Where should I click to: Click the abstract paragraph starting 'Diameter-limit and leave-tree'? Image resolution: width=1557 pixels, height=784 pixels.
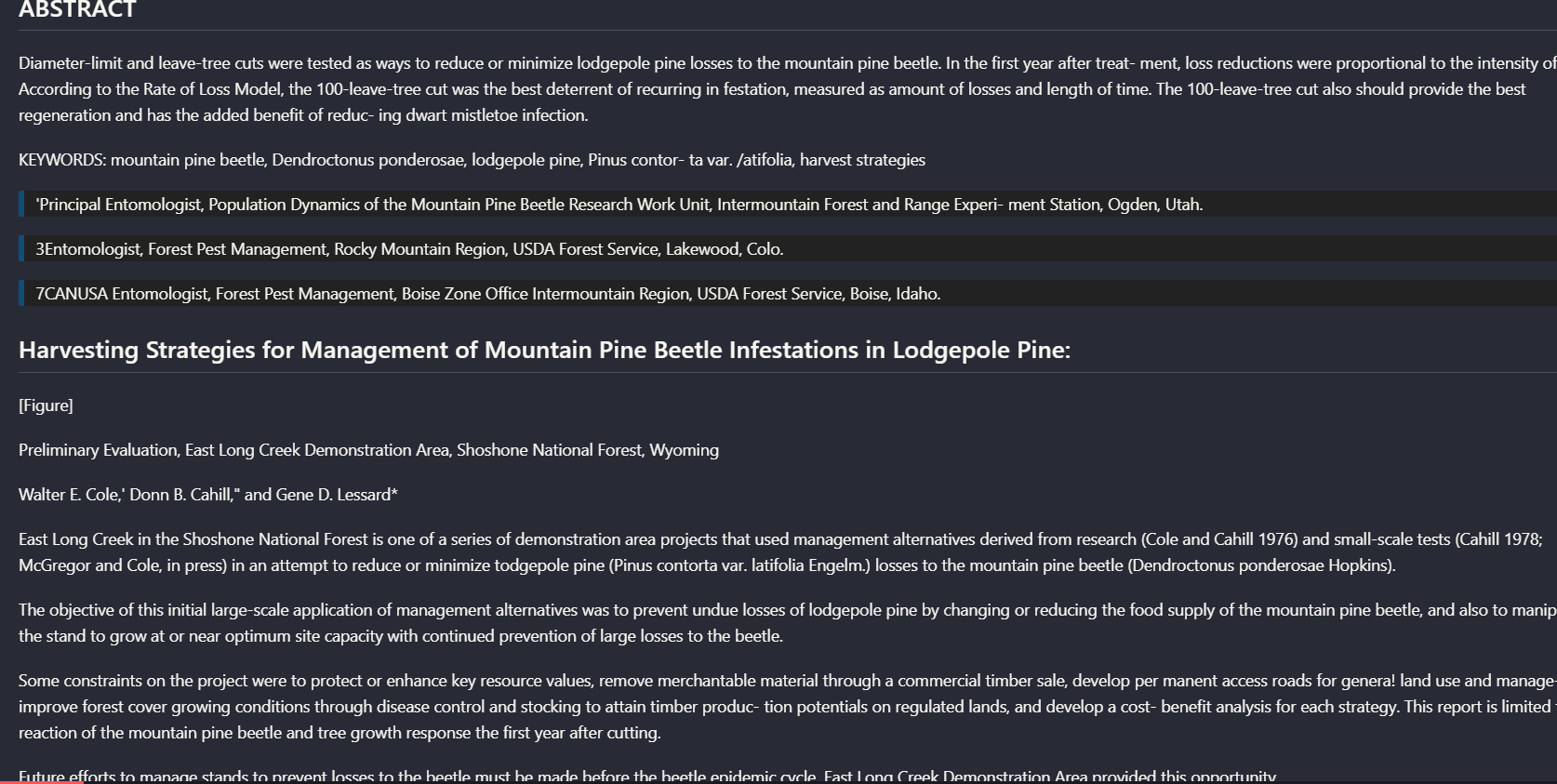tap(788, 89)
